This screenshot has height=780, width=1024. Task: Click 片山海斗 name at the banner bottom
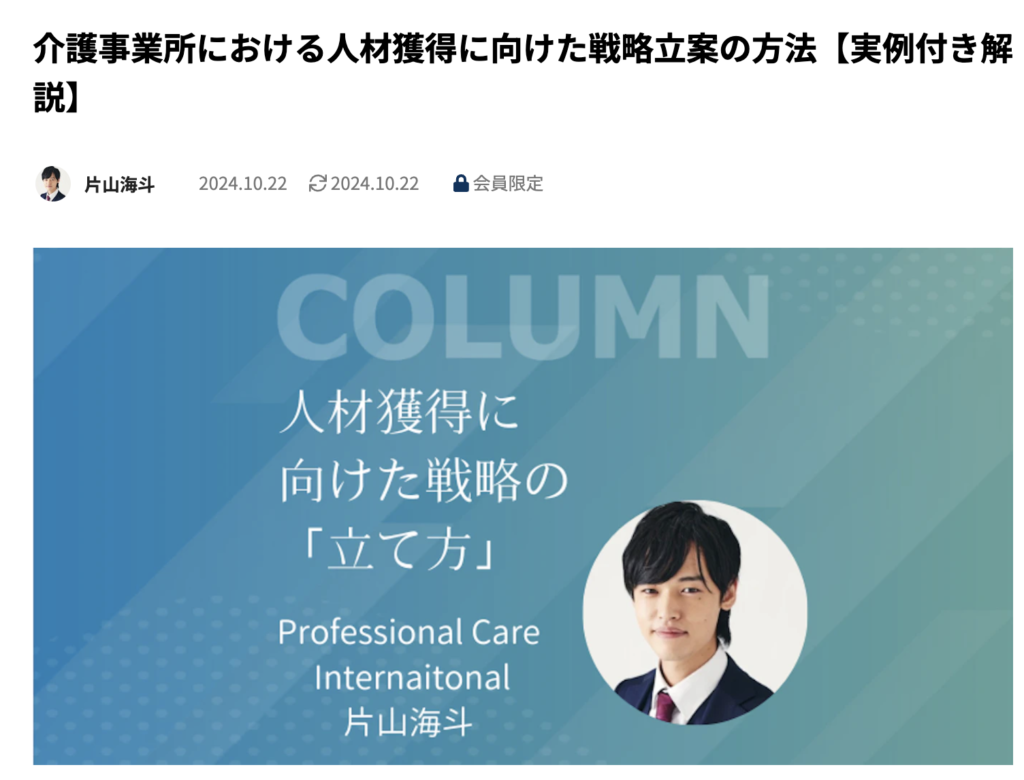pos(408,723)
